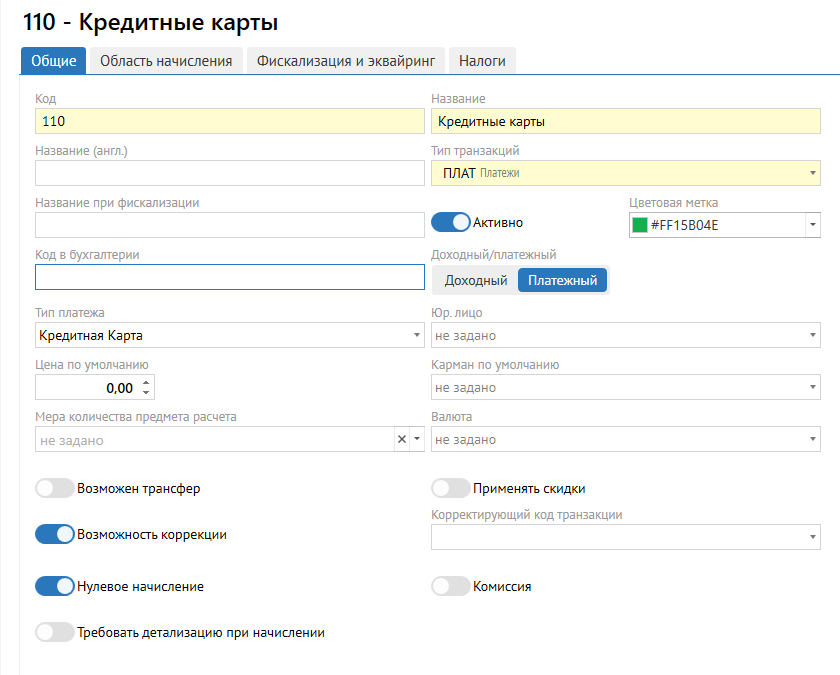Turn off Возможность коррекции switch

[x=55, y=535]
